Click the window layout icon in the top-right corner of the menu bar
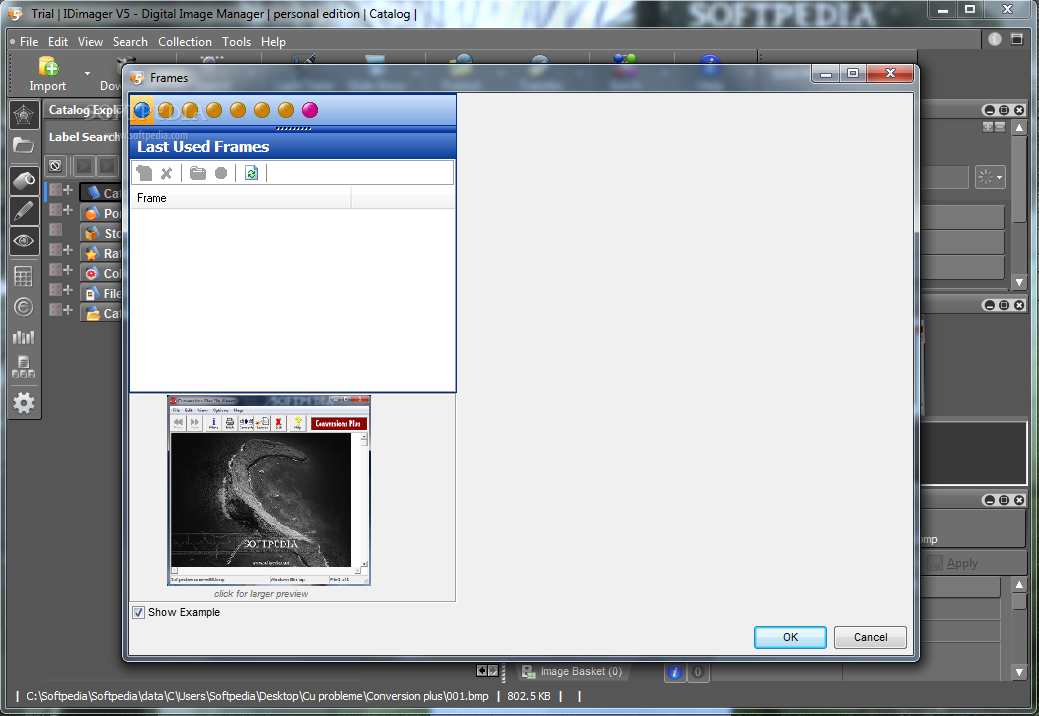 [1017, 39]
